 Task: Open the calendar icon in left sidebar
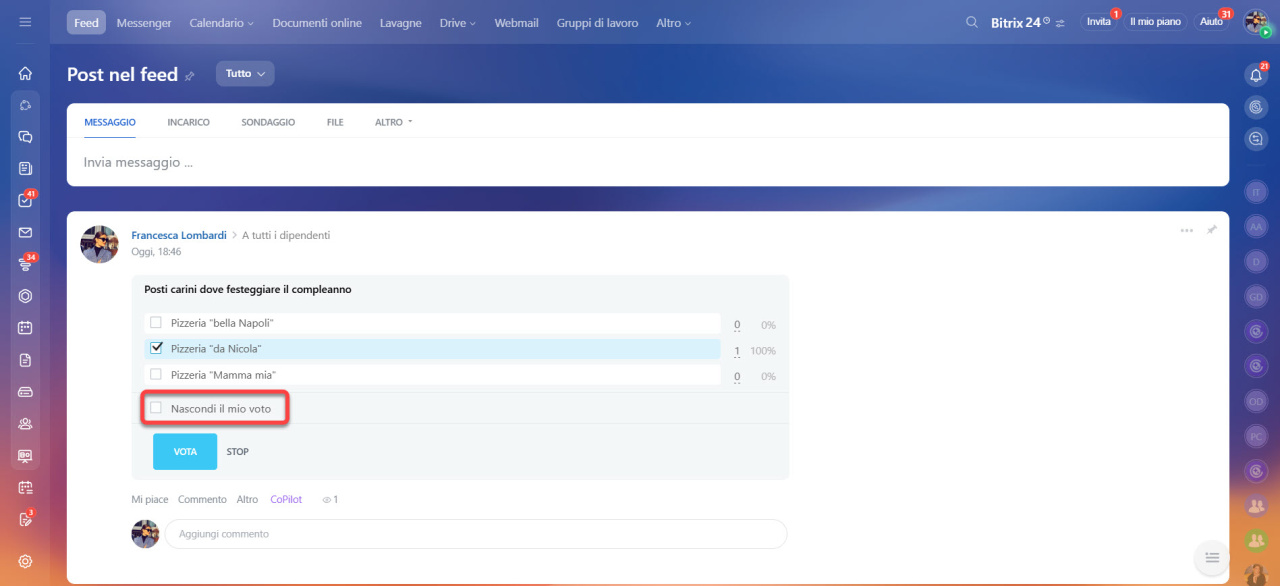tap(25, 328)
